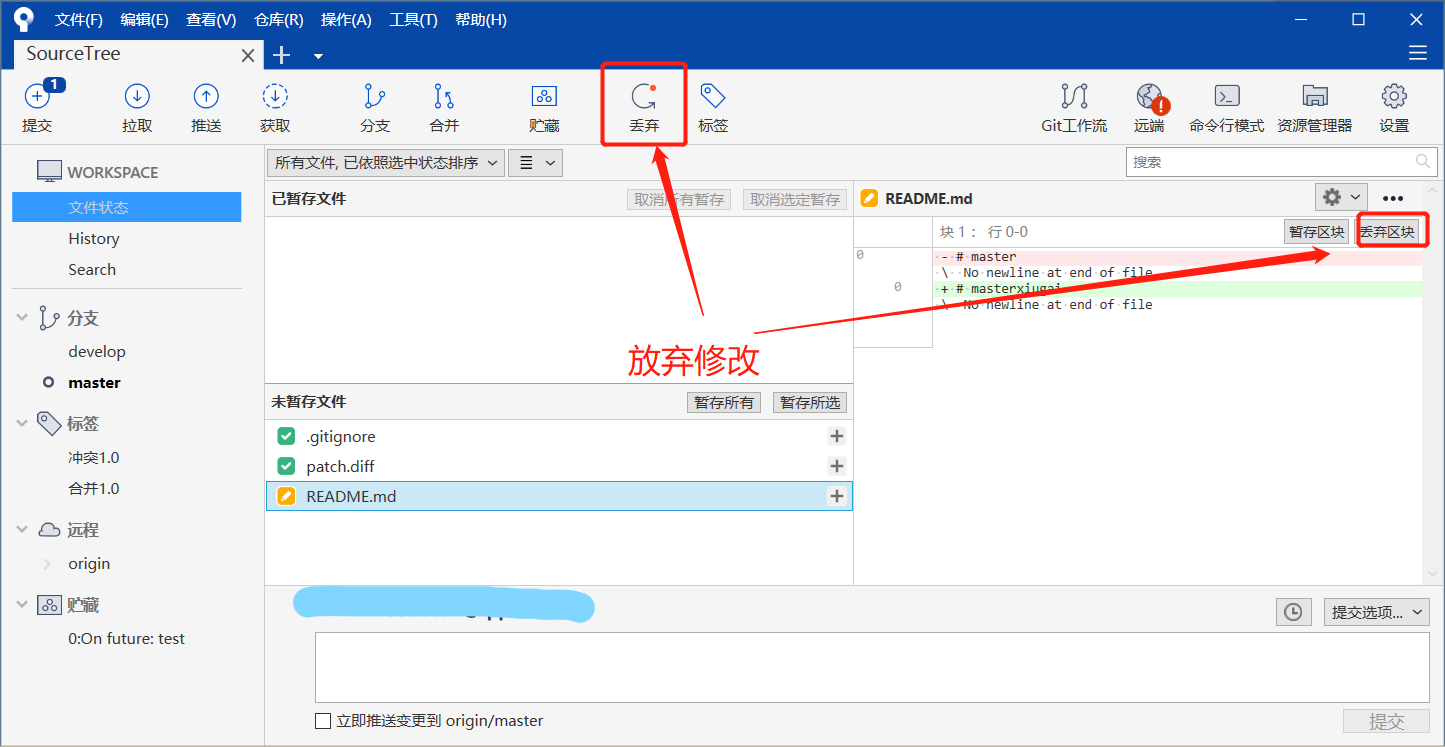Open the 帮助(H) menu
The height and width of the screenshot is (747, 1445).
coord(481,20)
